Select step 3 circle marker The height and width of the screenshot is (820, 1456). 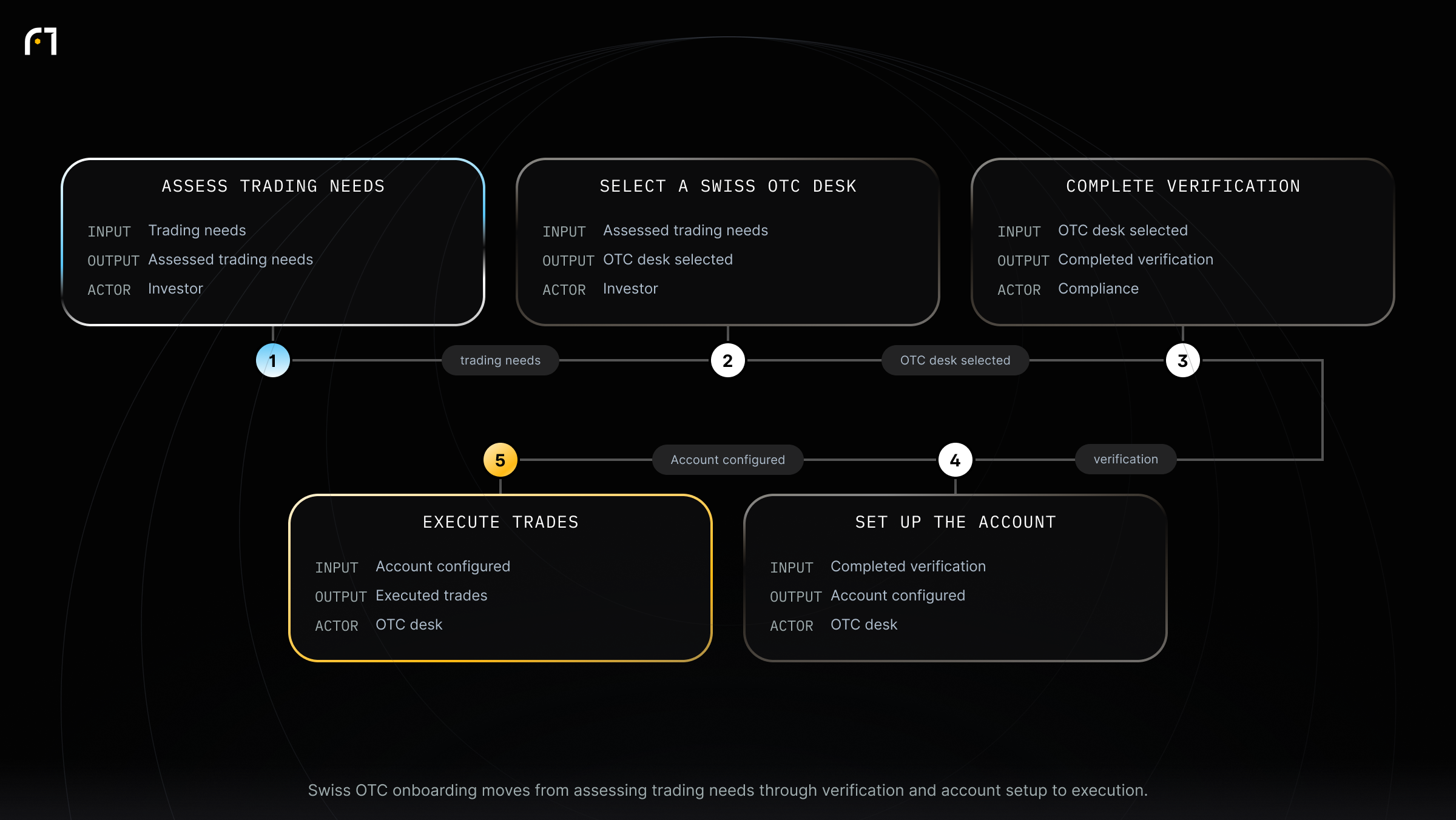[x=1183, y=360]
